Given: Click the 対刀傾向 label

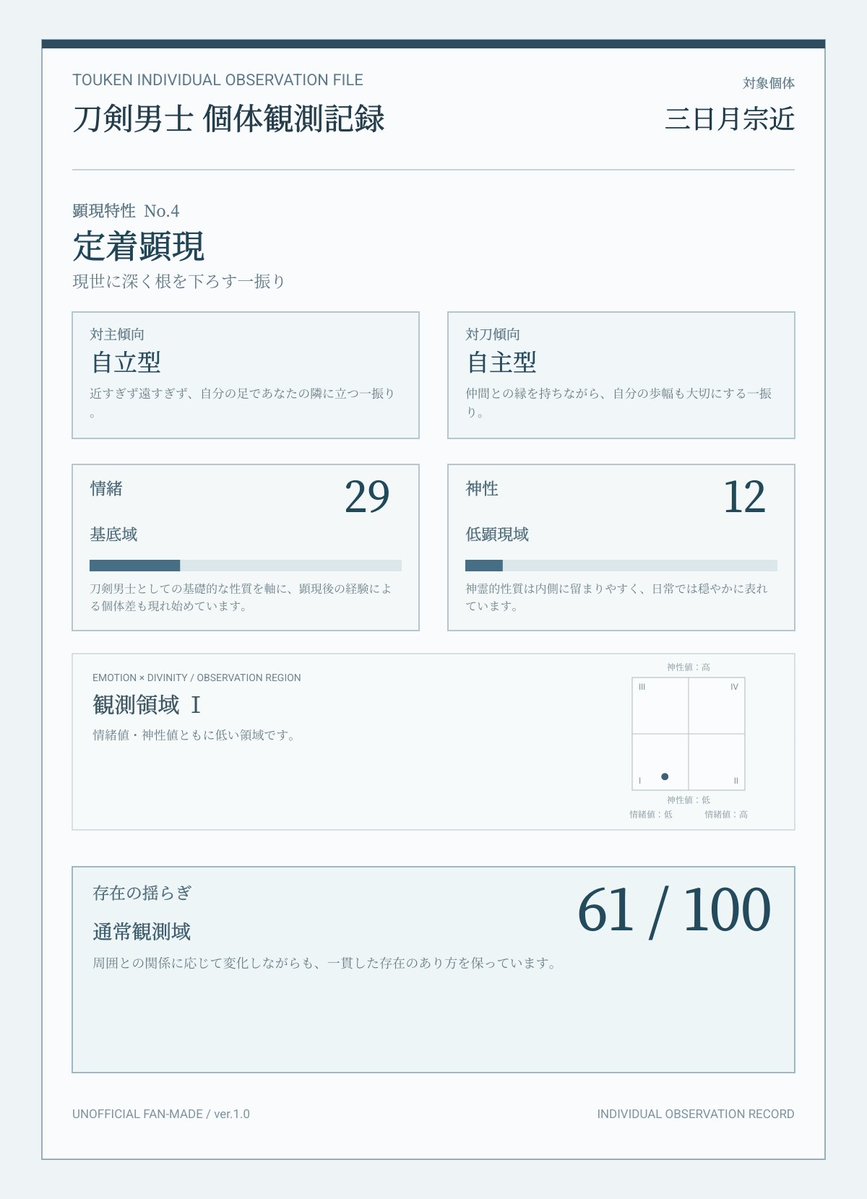Looking at the screenshot, I should point(492,334).
